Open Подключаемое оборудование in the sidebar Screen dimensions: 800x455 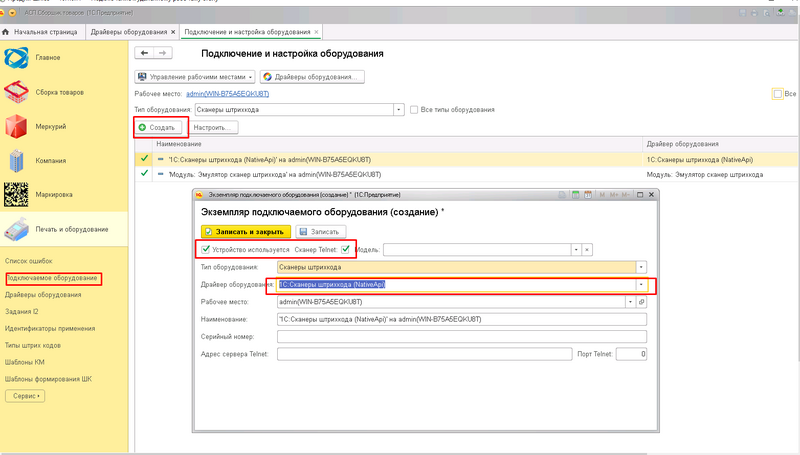52,278
